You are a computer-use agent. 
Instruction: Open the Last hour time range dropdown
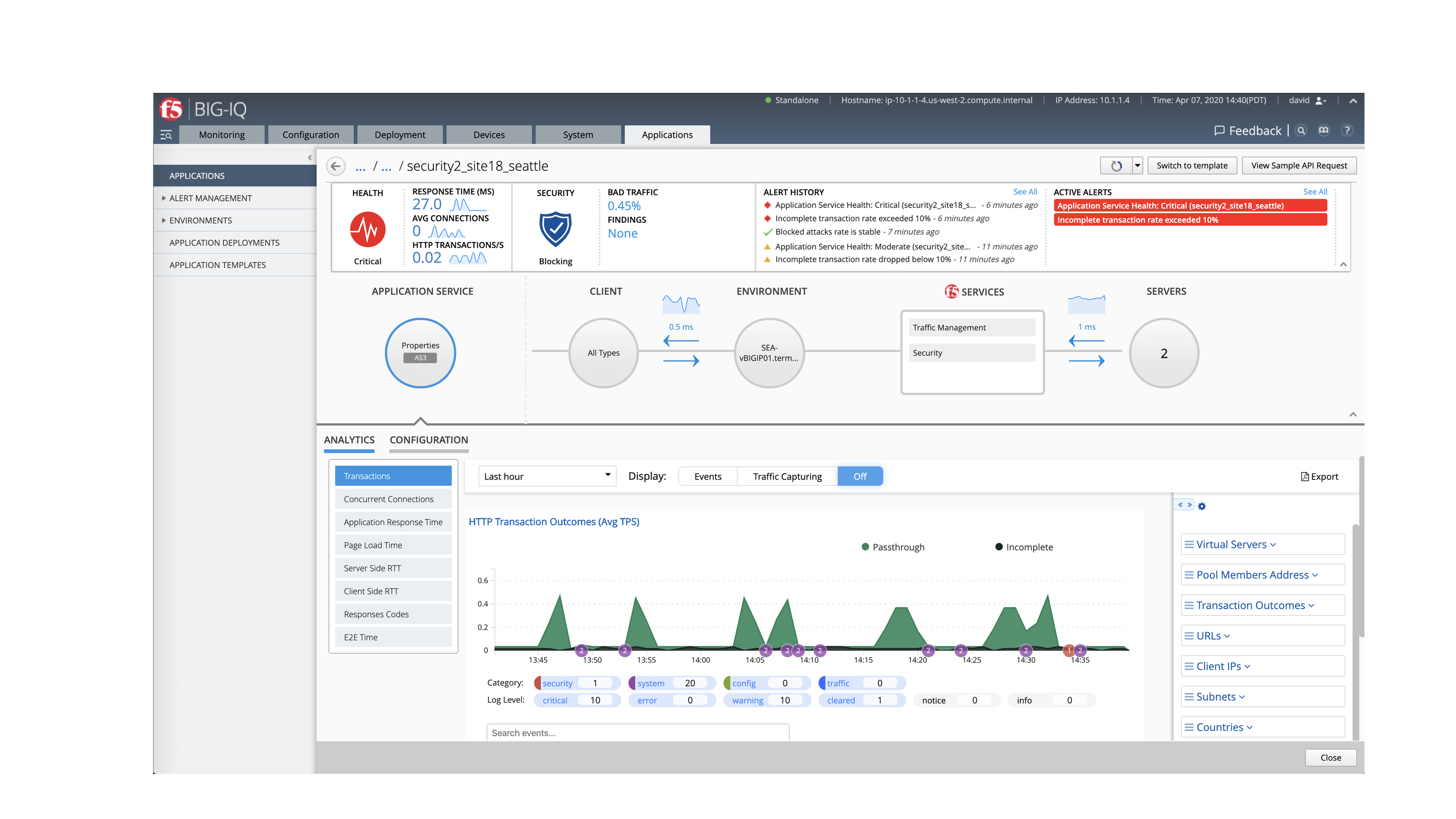tap(547, 476)
